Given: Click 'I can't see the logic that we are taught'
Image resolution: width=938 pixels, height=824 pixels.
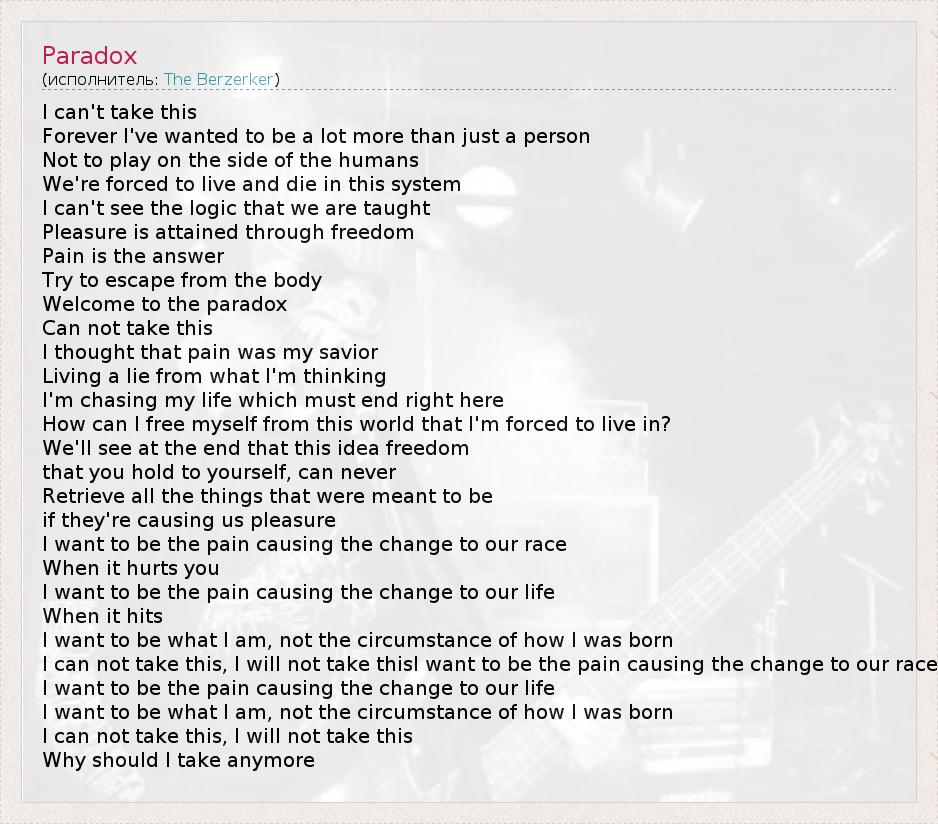Looking at the screenshot, I should [236, 208].
